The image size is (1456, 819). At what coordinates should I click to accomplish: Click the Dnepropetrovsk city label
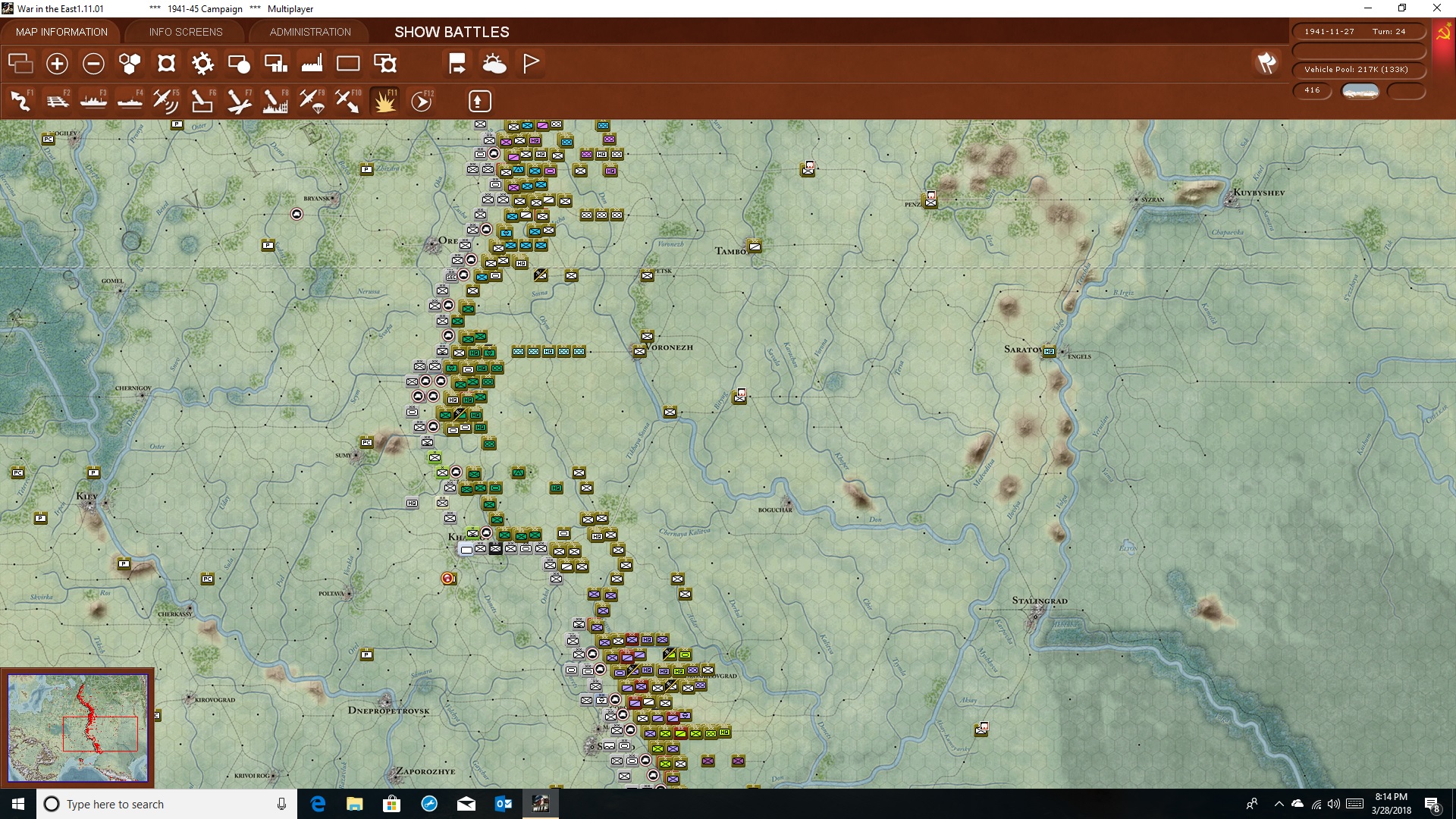point(388,711)
